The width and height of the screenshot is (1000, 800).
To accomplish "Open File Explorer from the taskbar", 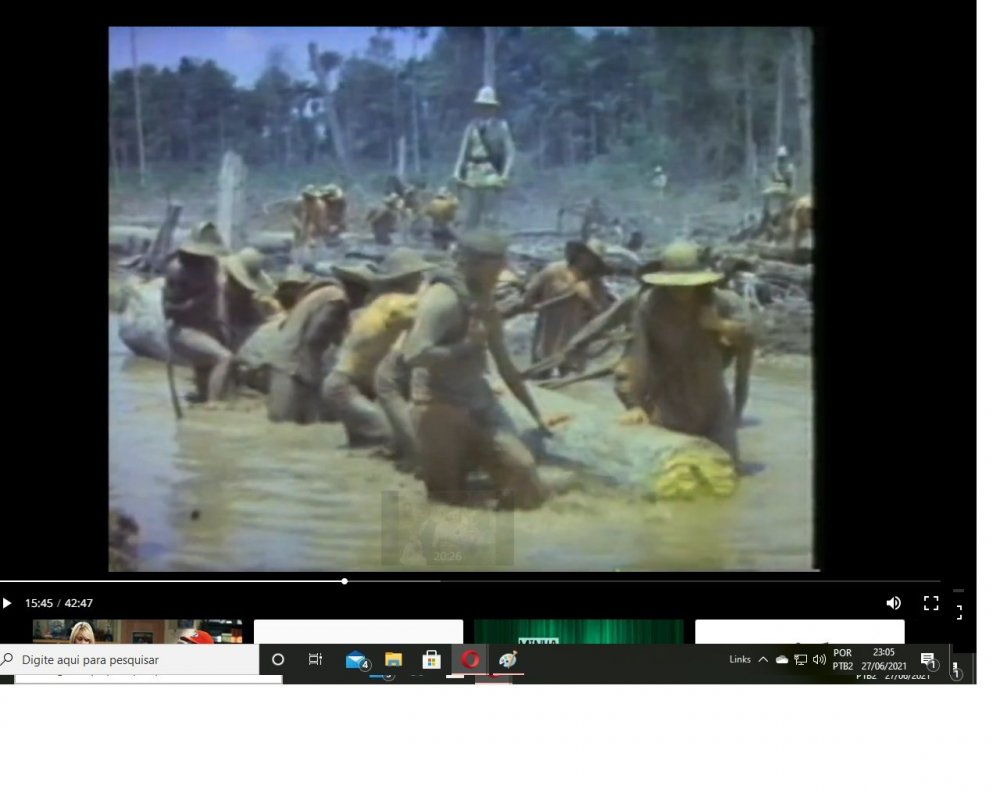I will 394,660.
